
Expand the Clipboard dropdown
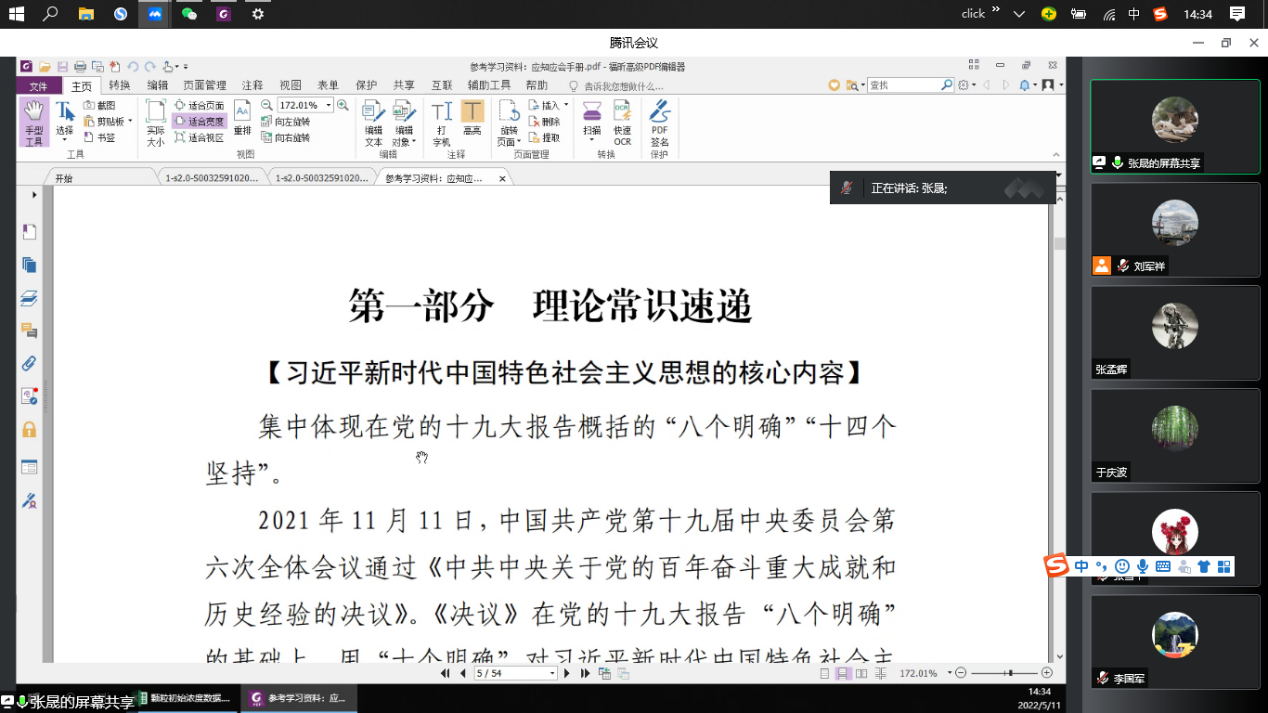pyautogui.click(x=129, y=121)
